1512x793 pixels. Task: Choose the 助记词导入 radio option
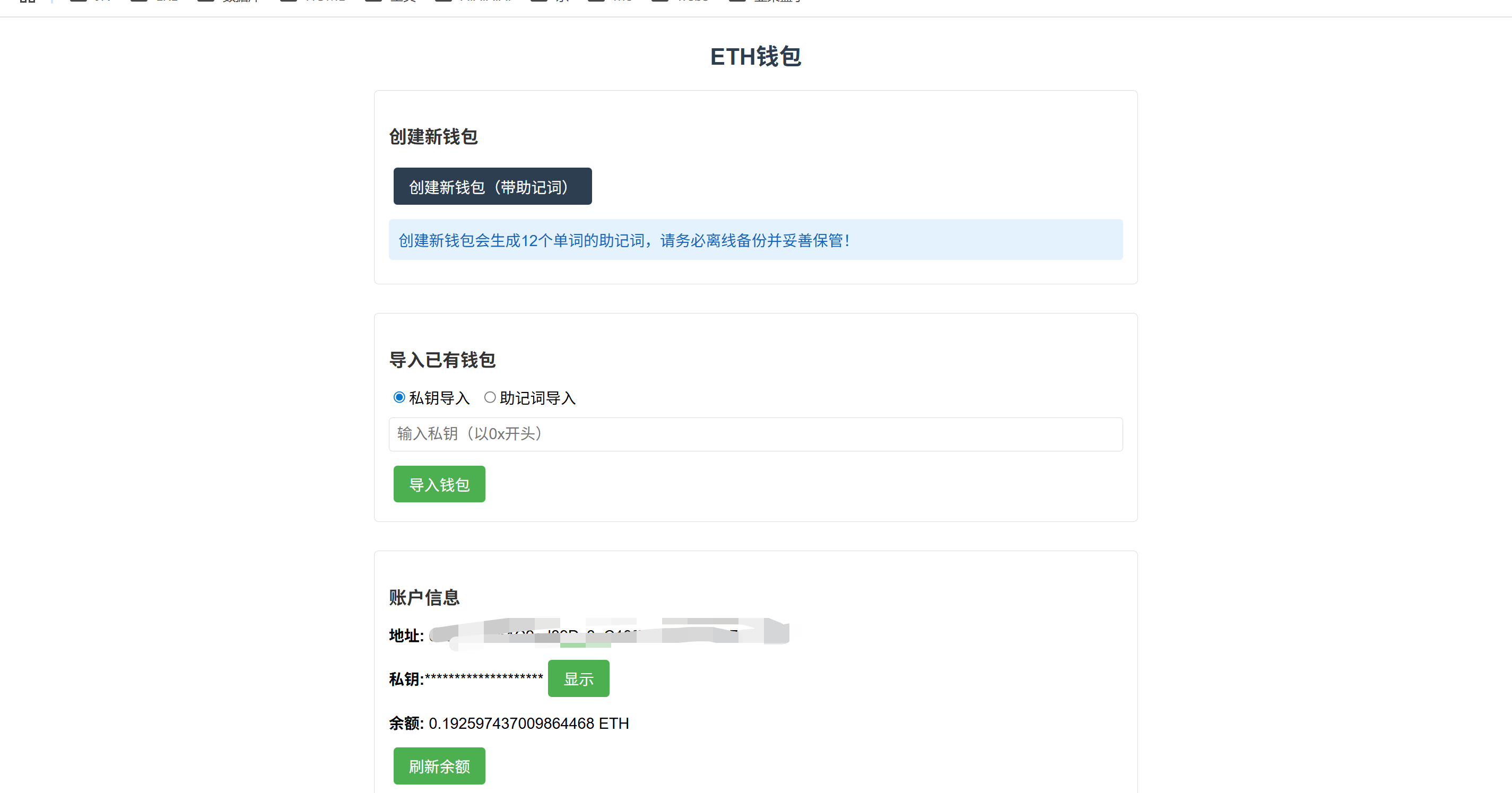tap(490, 397)
